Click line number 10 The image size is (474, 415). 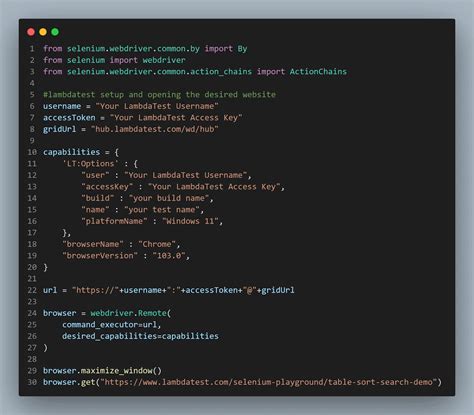click(32, 152)
